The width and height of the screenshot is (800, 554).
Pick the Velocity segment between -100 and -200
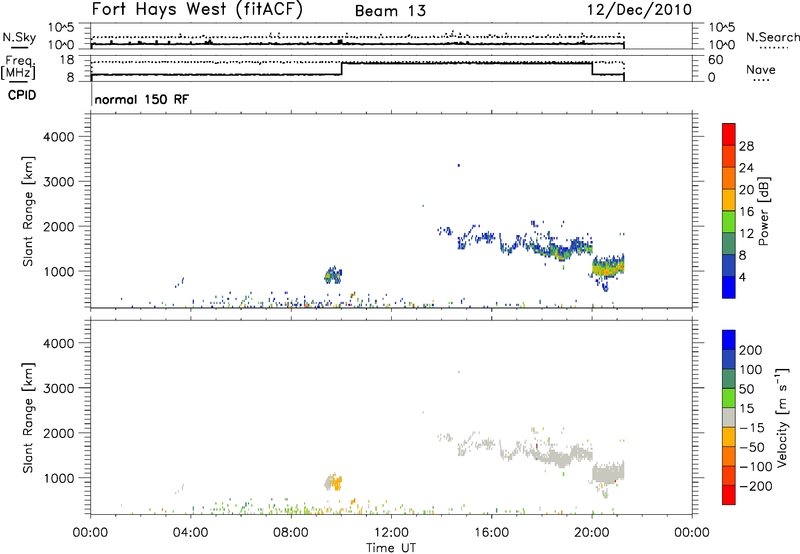pos(729,475)
